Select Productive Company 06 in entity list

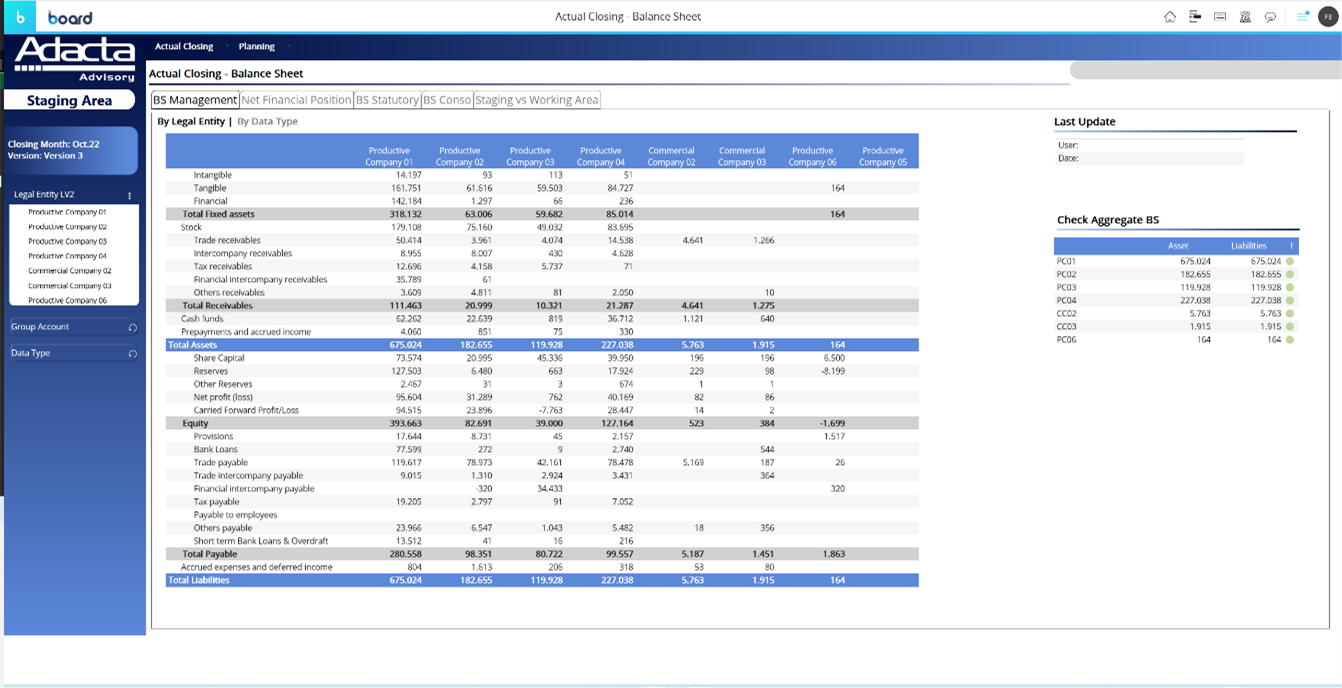[68, 300]
